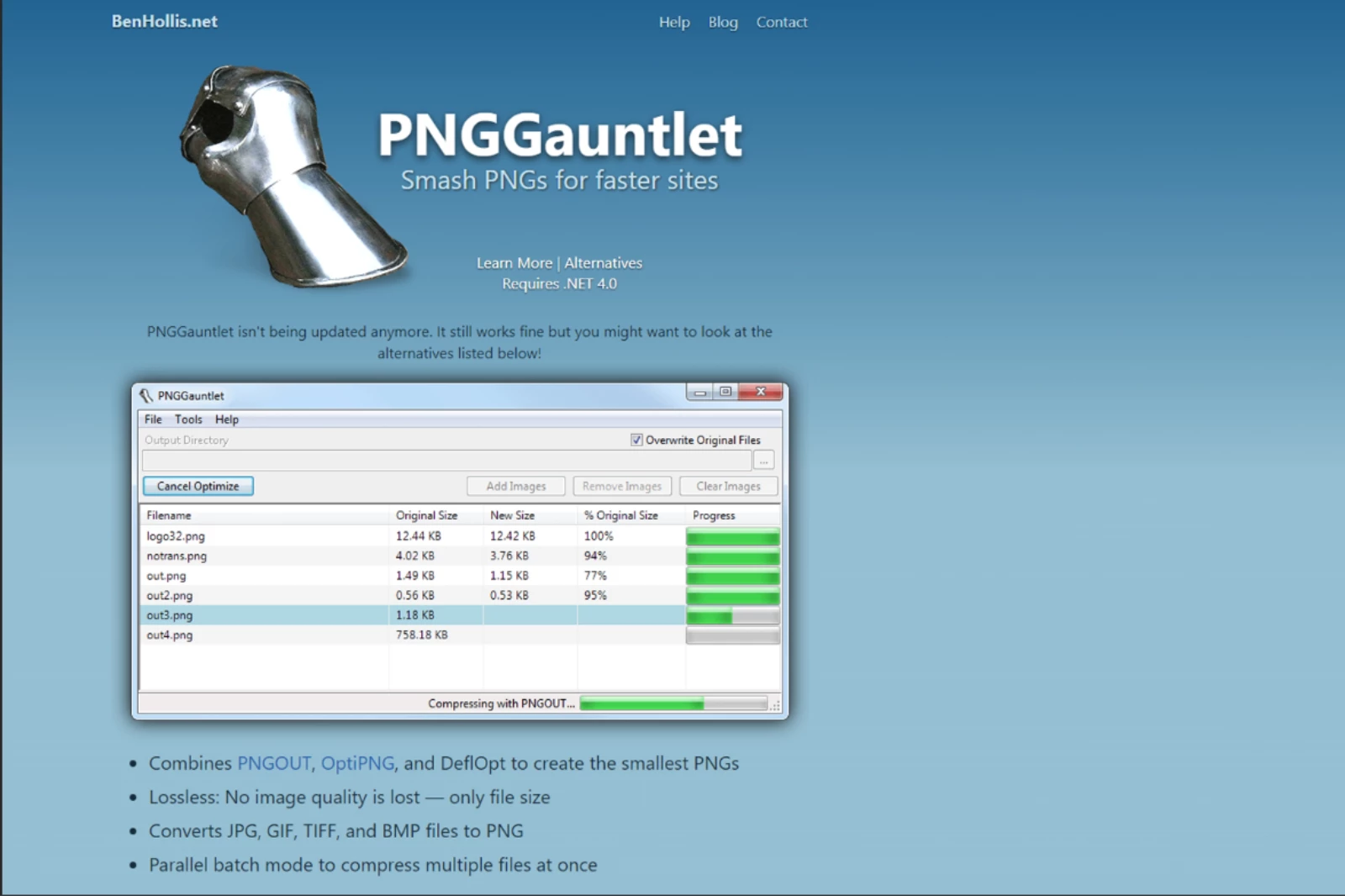Open the Tools menu
The height and width of the screenshot is (896, 1345).
click(x=188, y=419)
